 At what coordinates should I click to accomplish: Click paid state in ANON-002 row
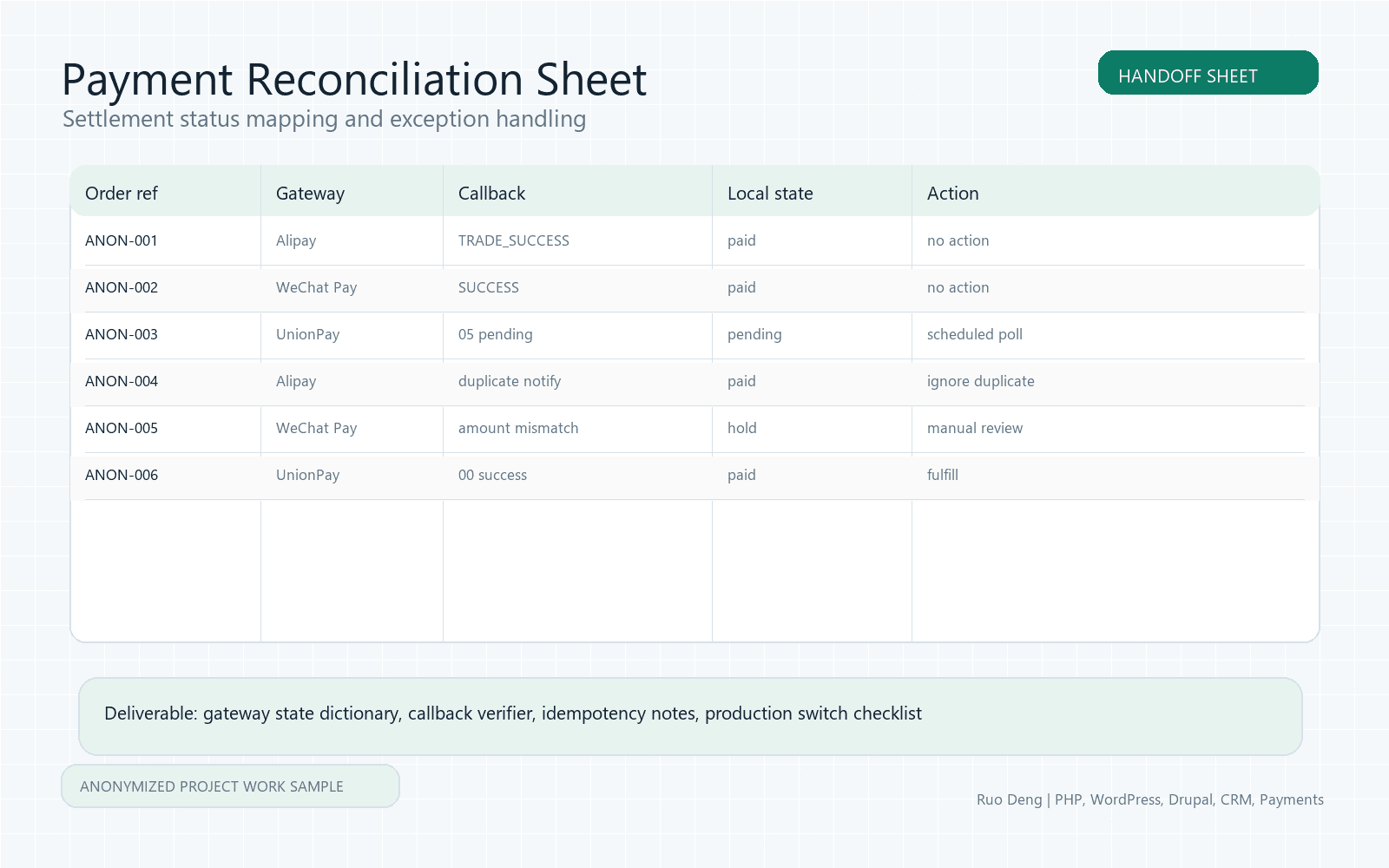point(741,288)
